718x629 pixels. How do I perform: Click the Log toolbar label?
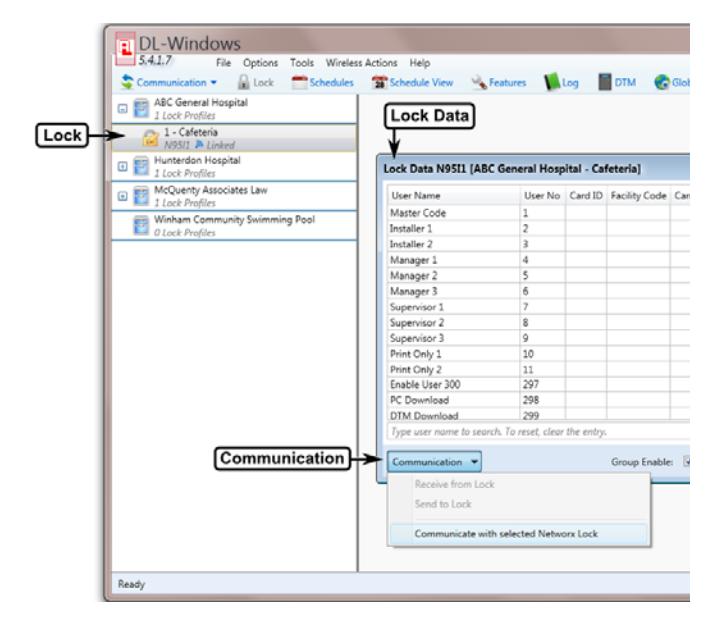tap(570, 83)
